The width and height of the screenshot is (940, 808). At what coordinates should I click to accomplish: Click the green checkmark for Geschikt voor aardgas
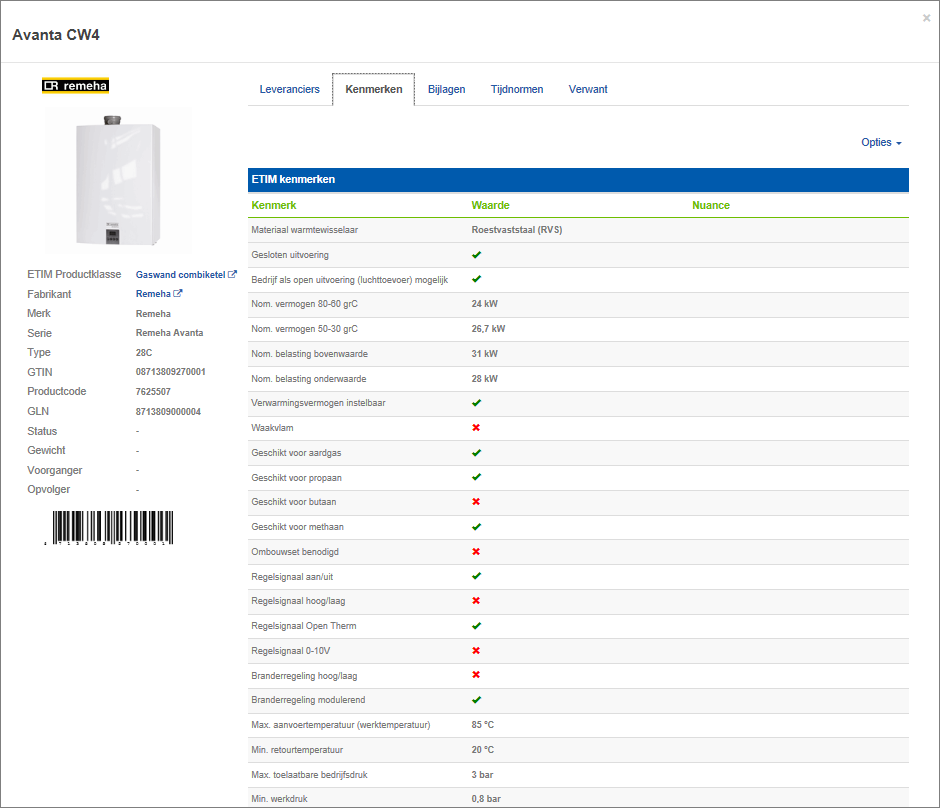coord(476,453)
